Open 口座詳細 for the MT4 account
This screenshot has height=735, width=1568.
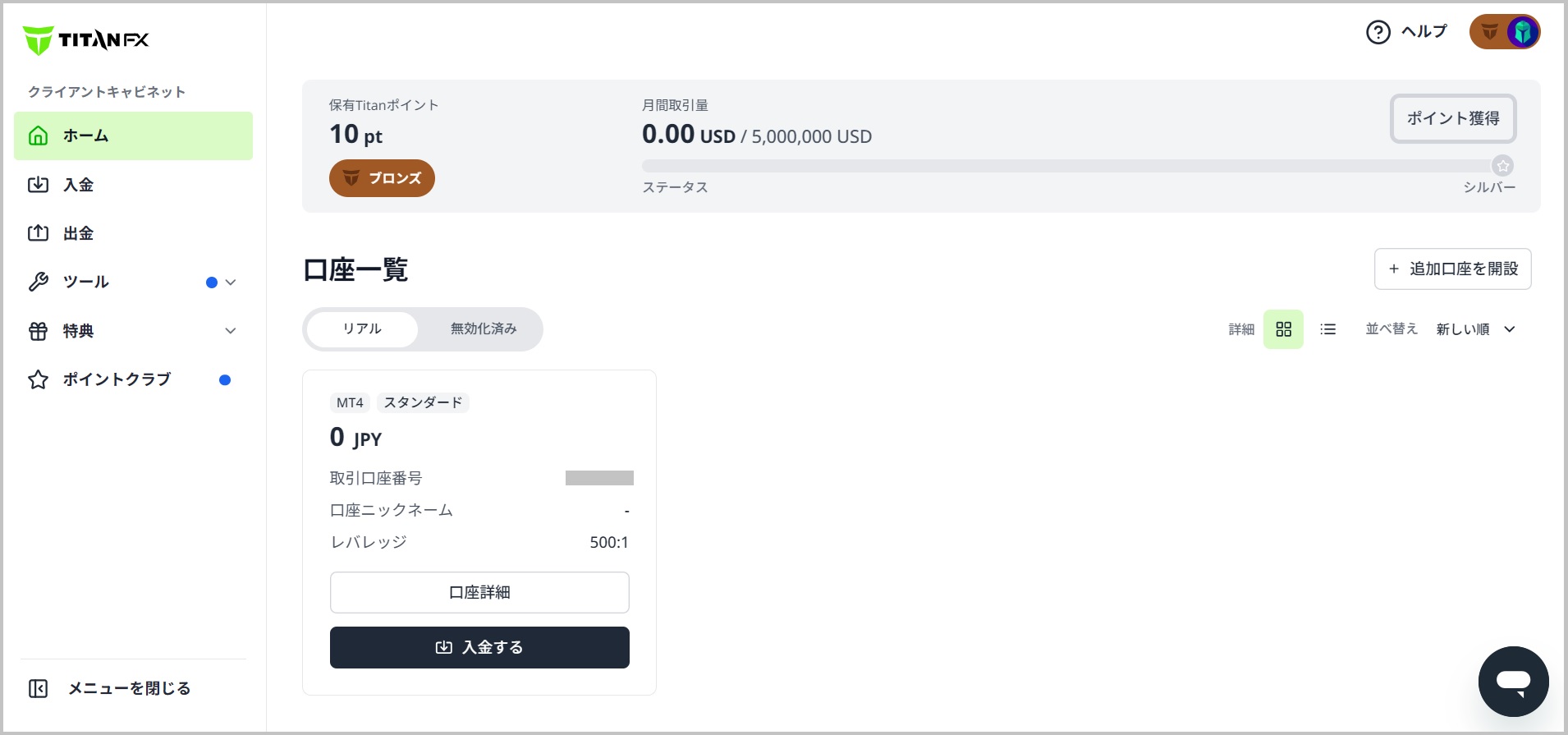(479, 592)
